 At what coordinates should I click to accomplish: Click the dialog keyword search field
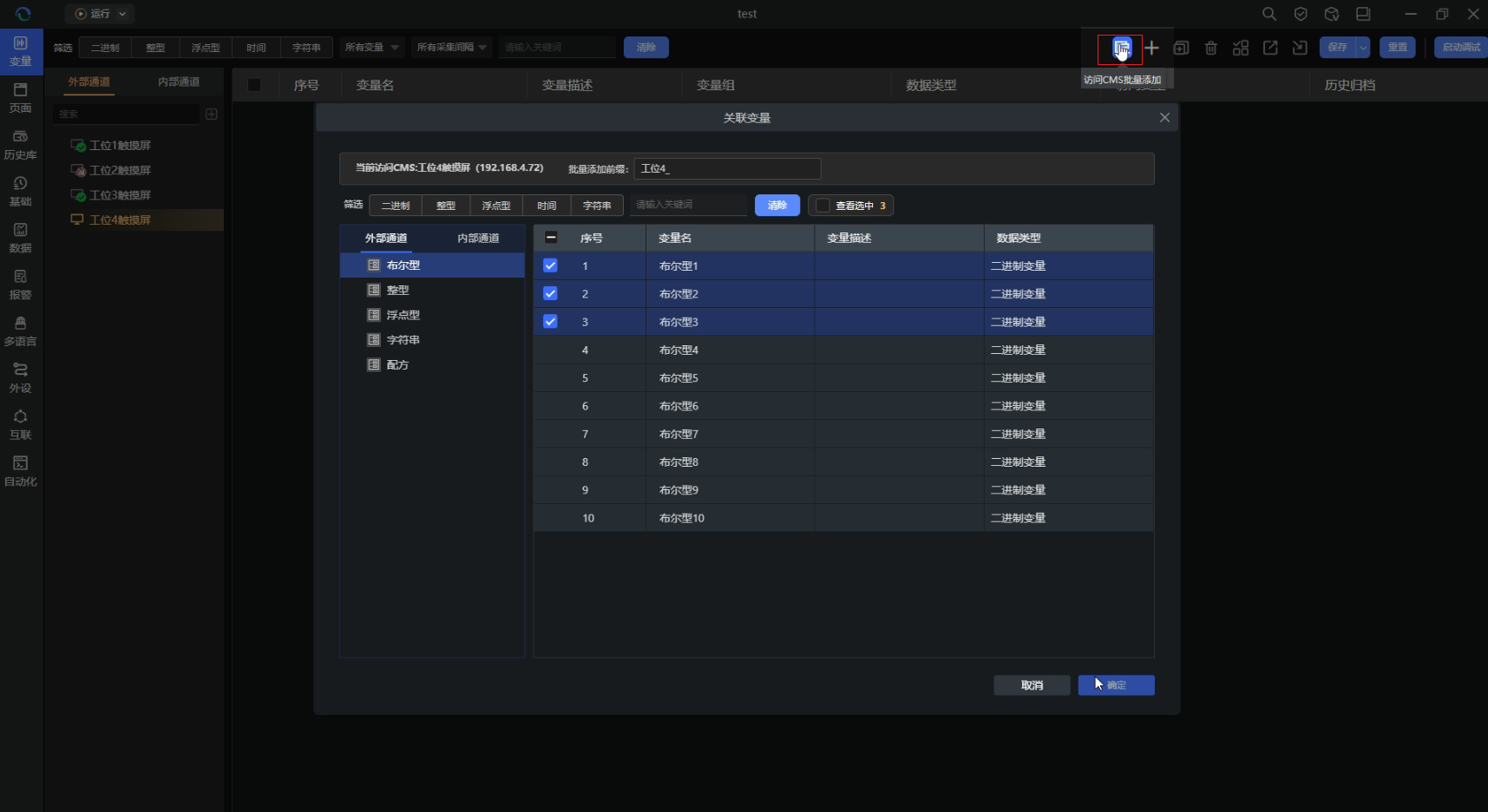pyautogui.click(x=688, y=206)
